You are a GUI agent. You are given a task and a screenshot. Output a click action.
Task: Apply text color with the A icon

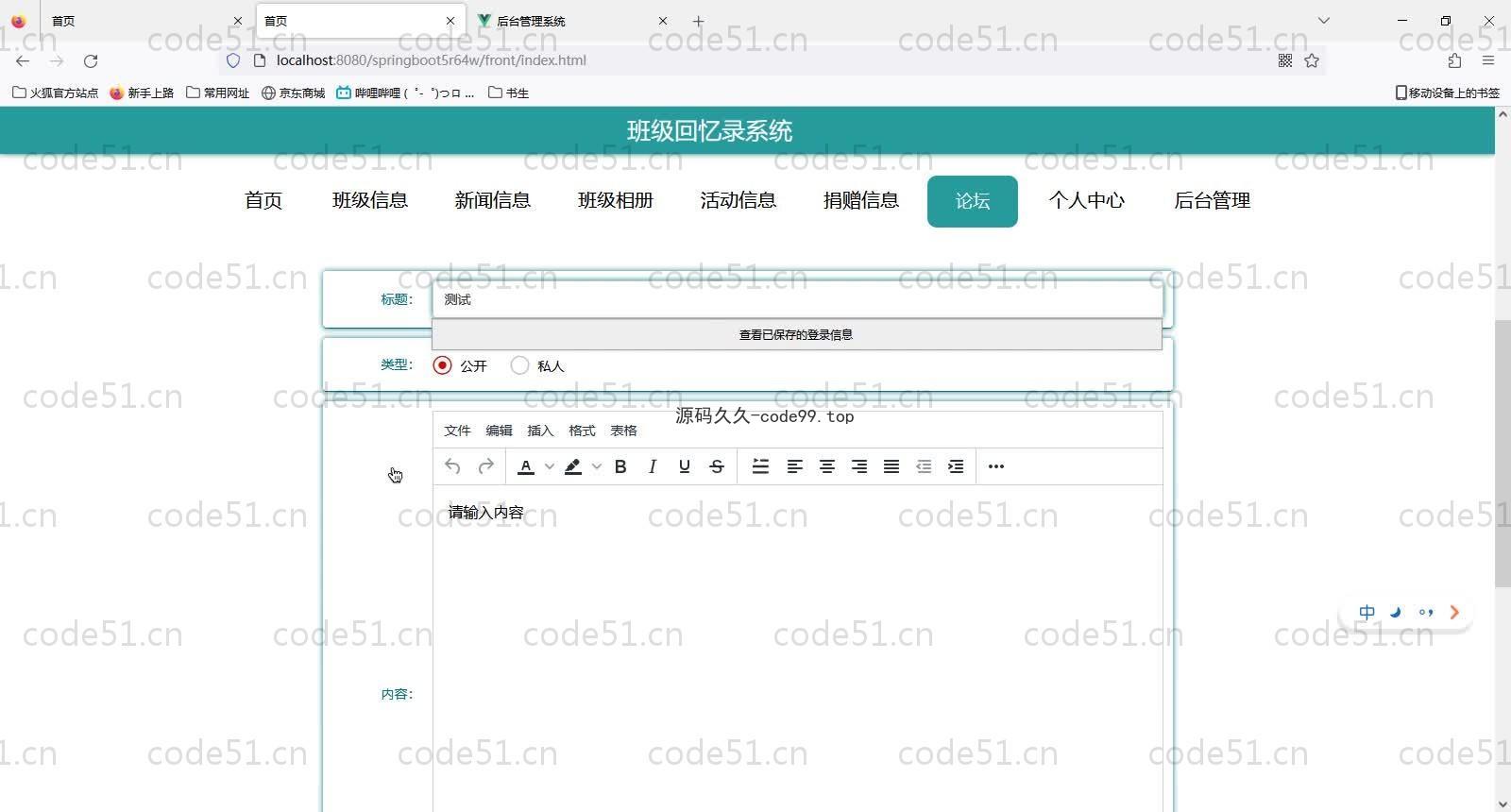[526, 466]
